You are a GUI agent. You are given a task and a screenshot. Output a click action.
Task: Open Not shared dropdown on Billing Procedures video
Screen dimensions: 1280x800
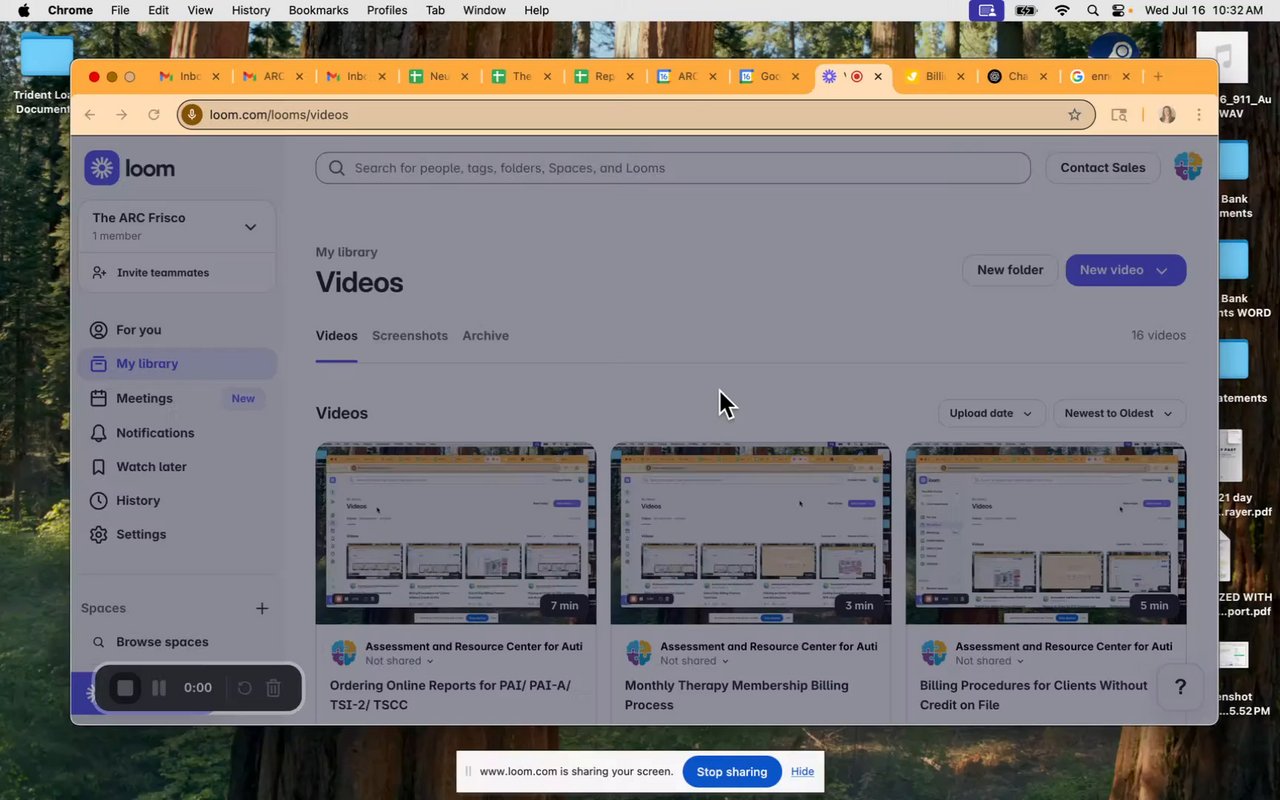point(990,661)
